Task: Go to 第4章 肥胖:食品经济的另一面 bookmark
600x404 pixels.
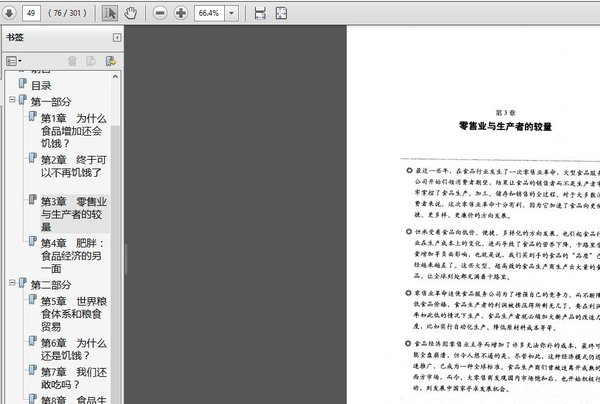Action: click(x=73, y=256)
